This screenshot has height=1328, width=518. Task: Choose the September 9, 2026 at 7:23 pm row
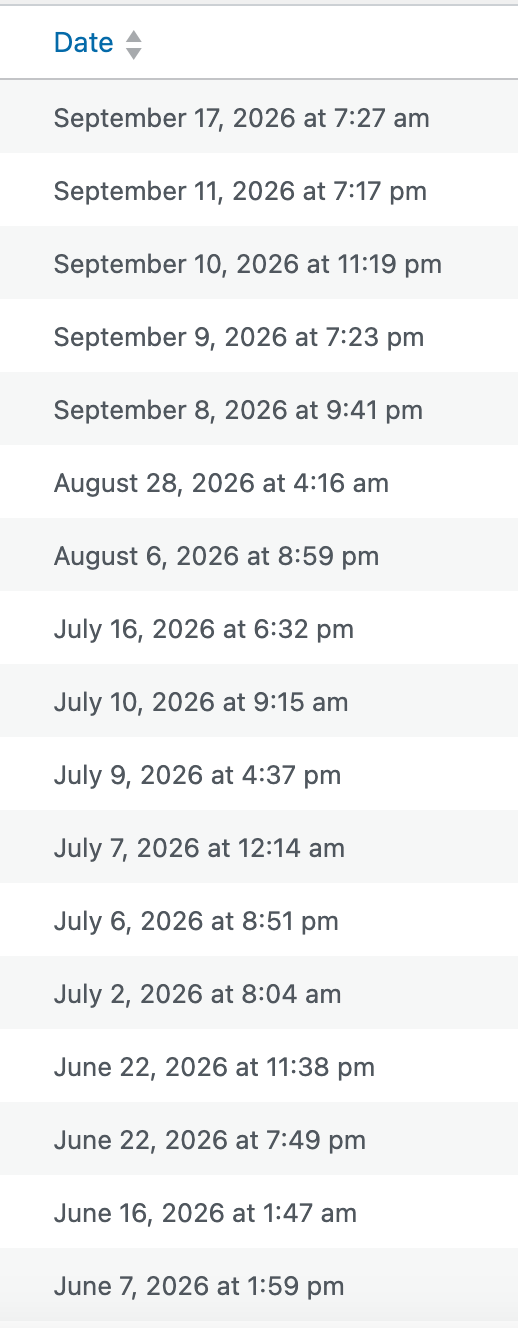(259, 336)
